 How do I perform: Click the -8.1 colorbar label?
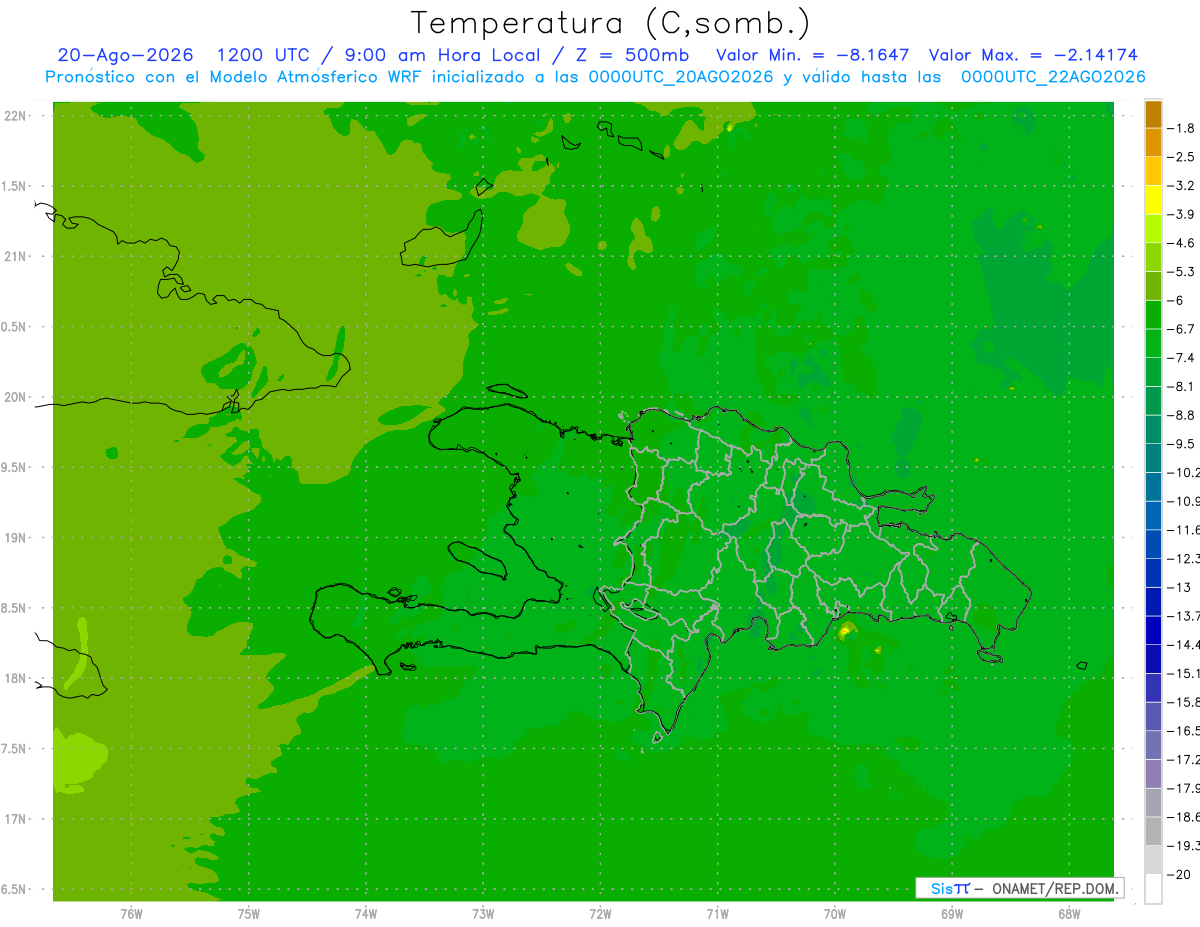[1183, 386]
